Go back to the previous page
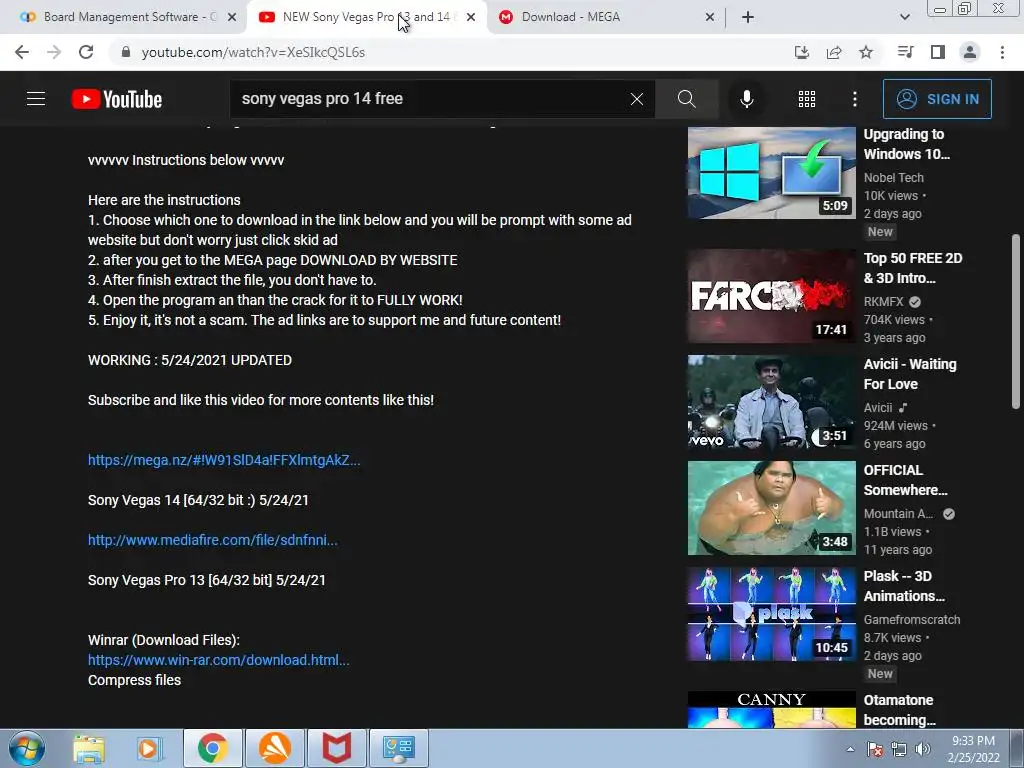This screenshot has width=1024, height=768. (x=22, y=52)
